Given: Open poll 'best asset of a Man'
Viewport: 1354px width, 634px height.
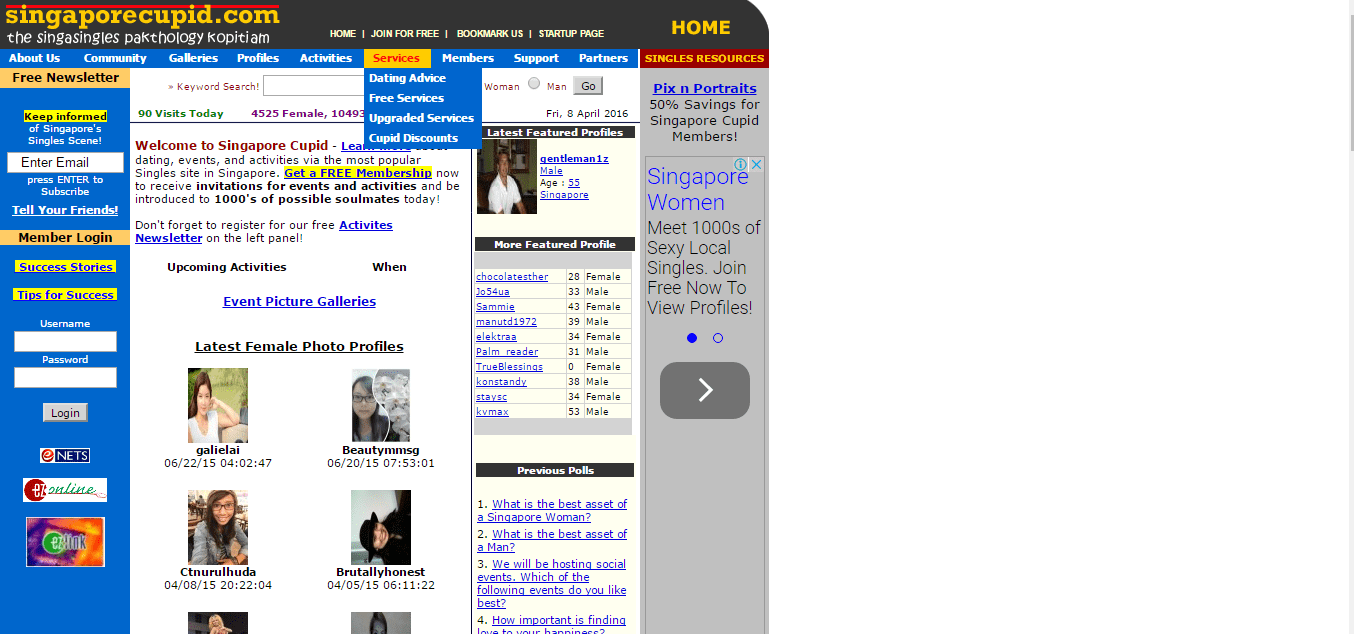Looking at the screenshot, I should (552, 541).
